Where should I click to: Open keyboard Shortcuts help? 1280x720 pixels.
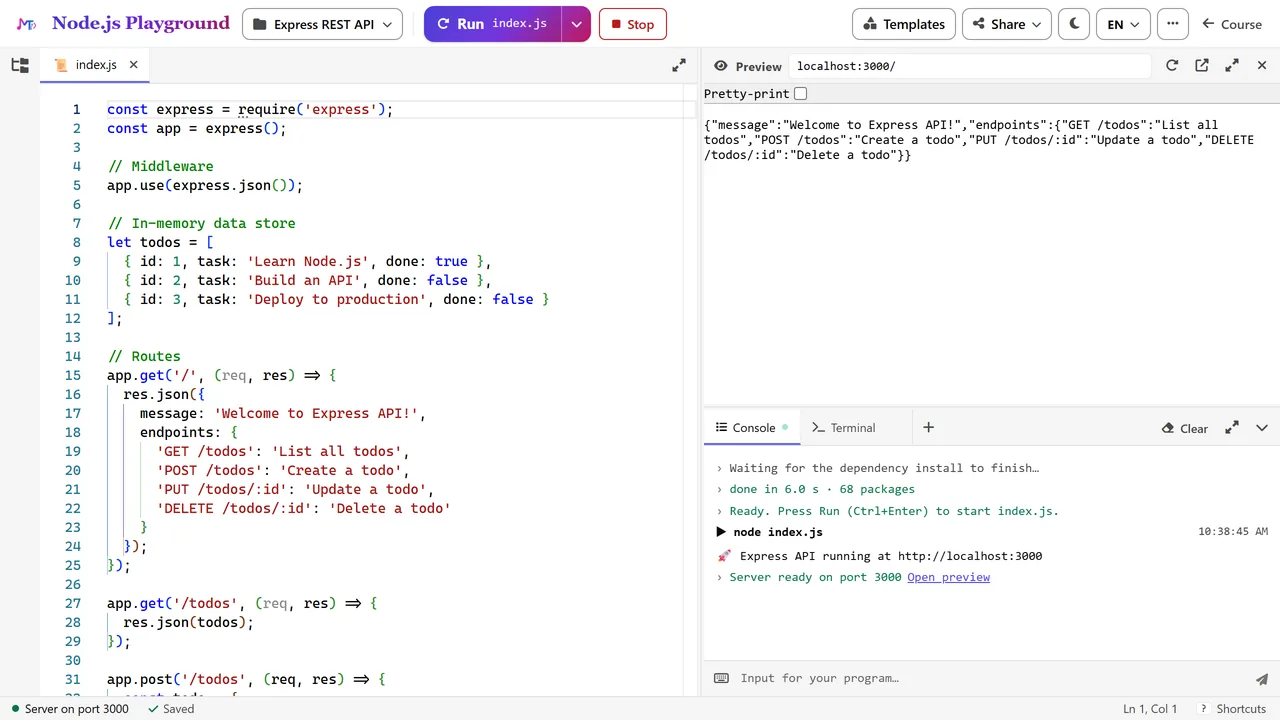[1233, 708]
